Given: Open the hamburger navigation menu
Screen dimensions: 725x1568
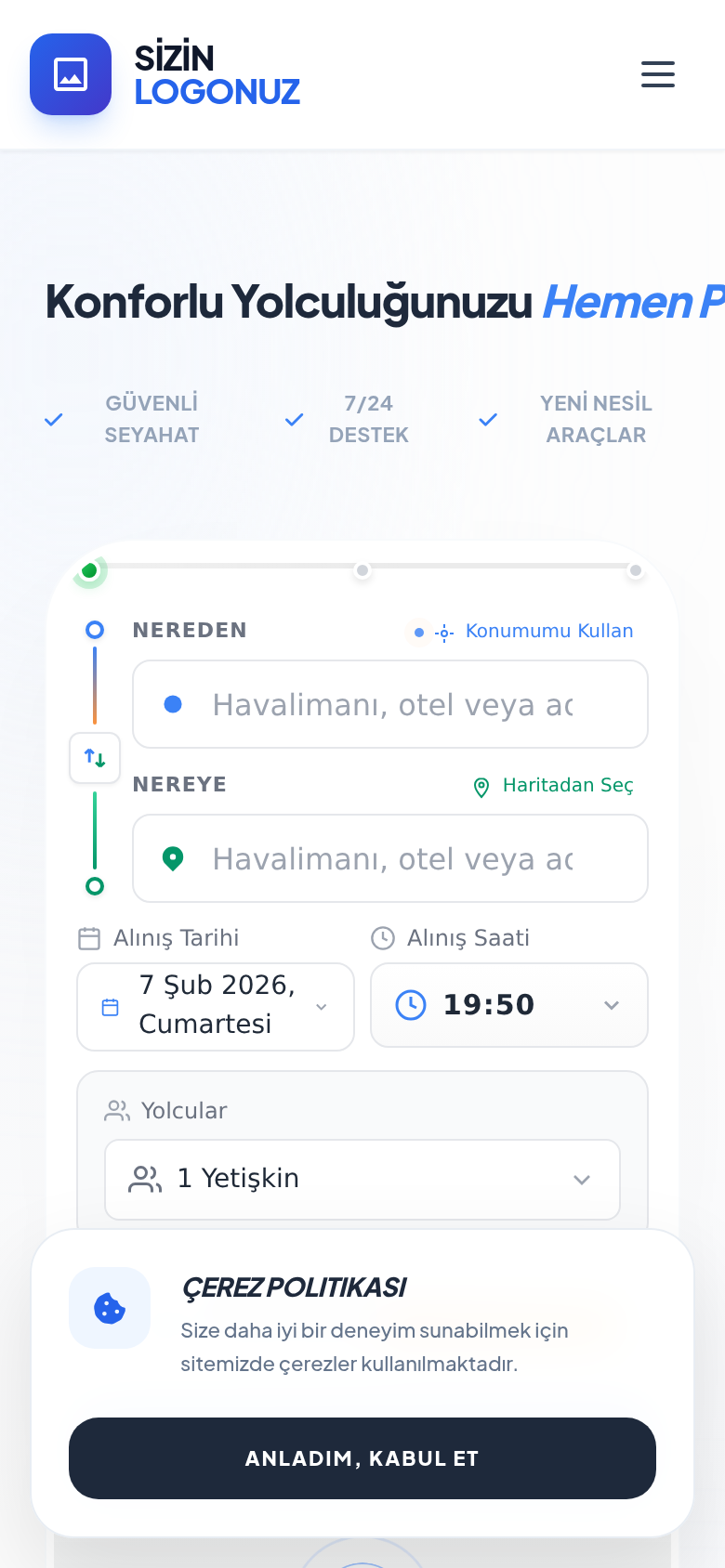Looking at the screenshot, I should [x=658, y=74].
